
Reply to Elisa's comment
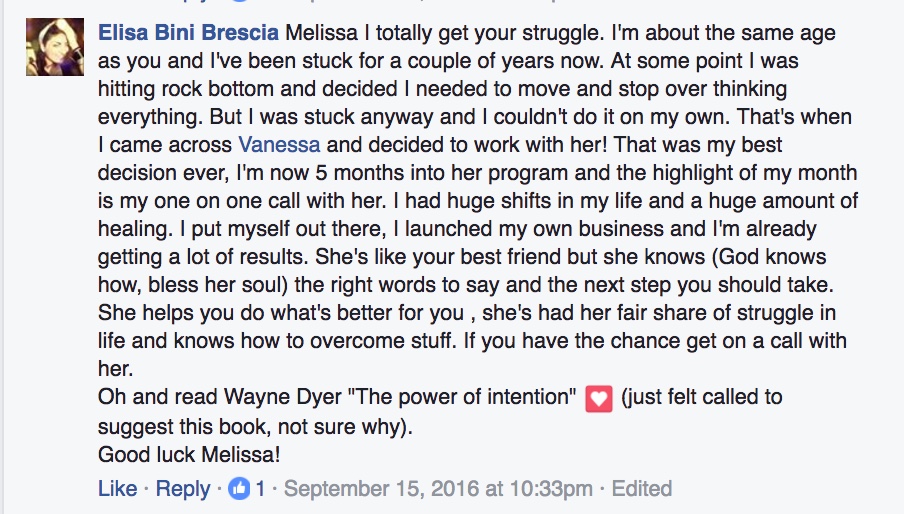click(x=183, y=489)
